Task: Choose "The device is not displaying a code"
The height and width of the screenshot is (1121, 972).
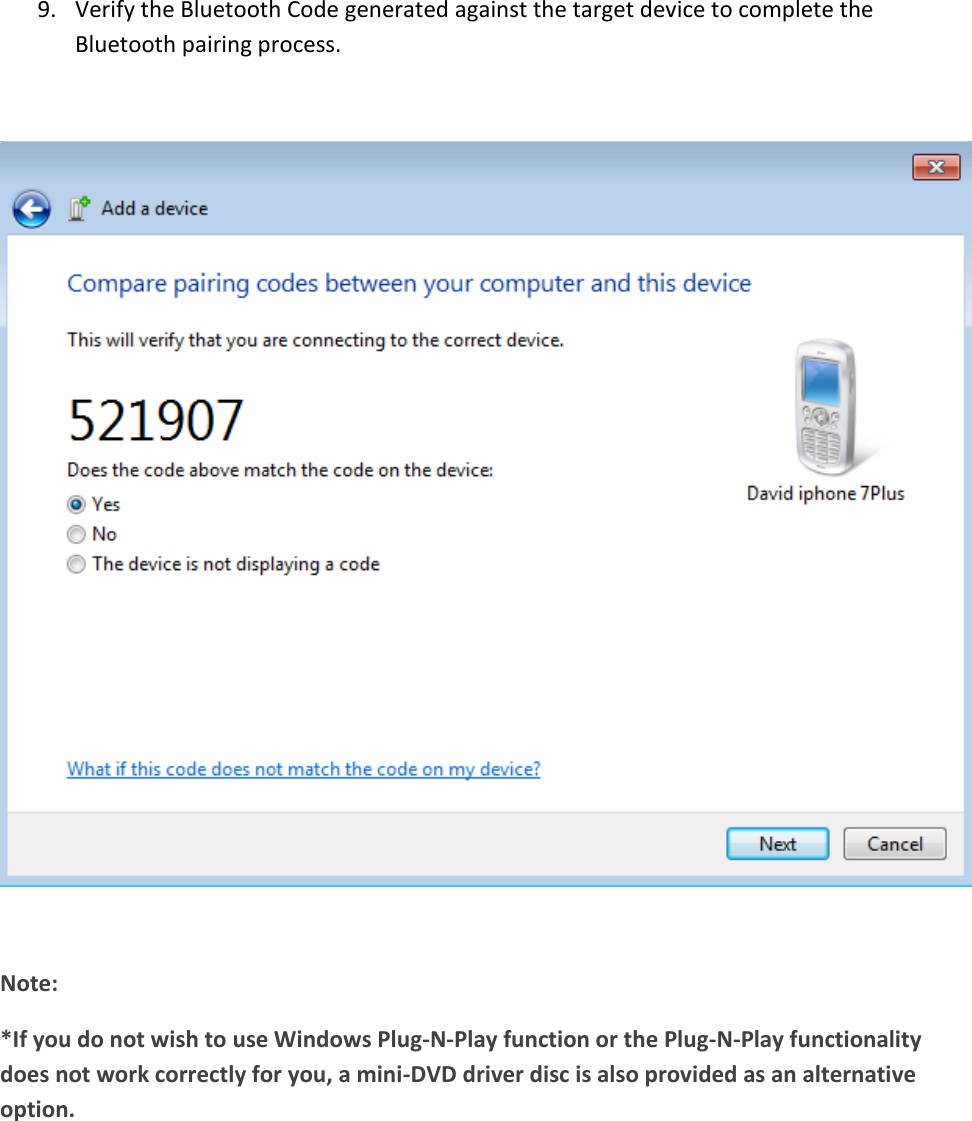Action: [x=76, y=564]
